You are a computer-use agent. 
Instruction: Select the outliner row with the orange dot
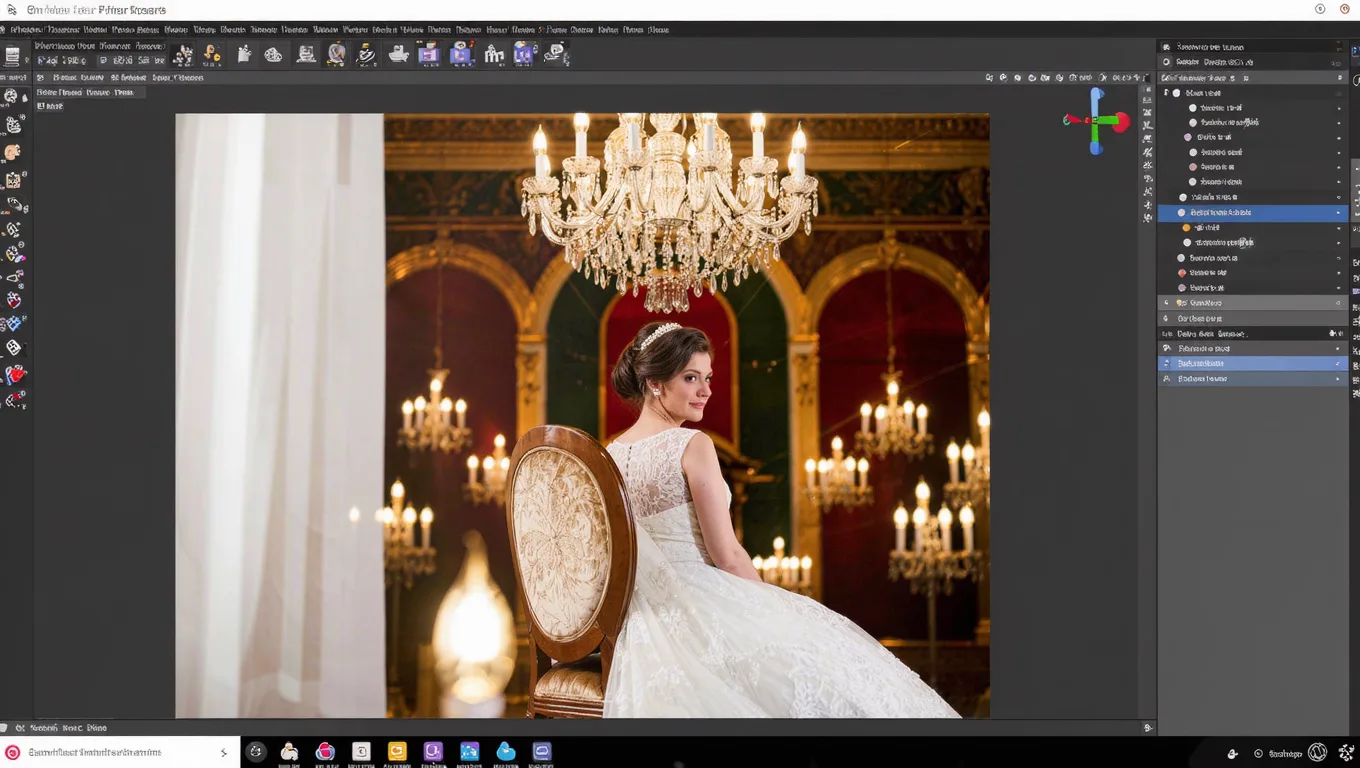[1253, 228]
